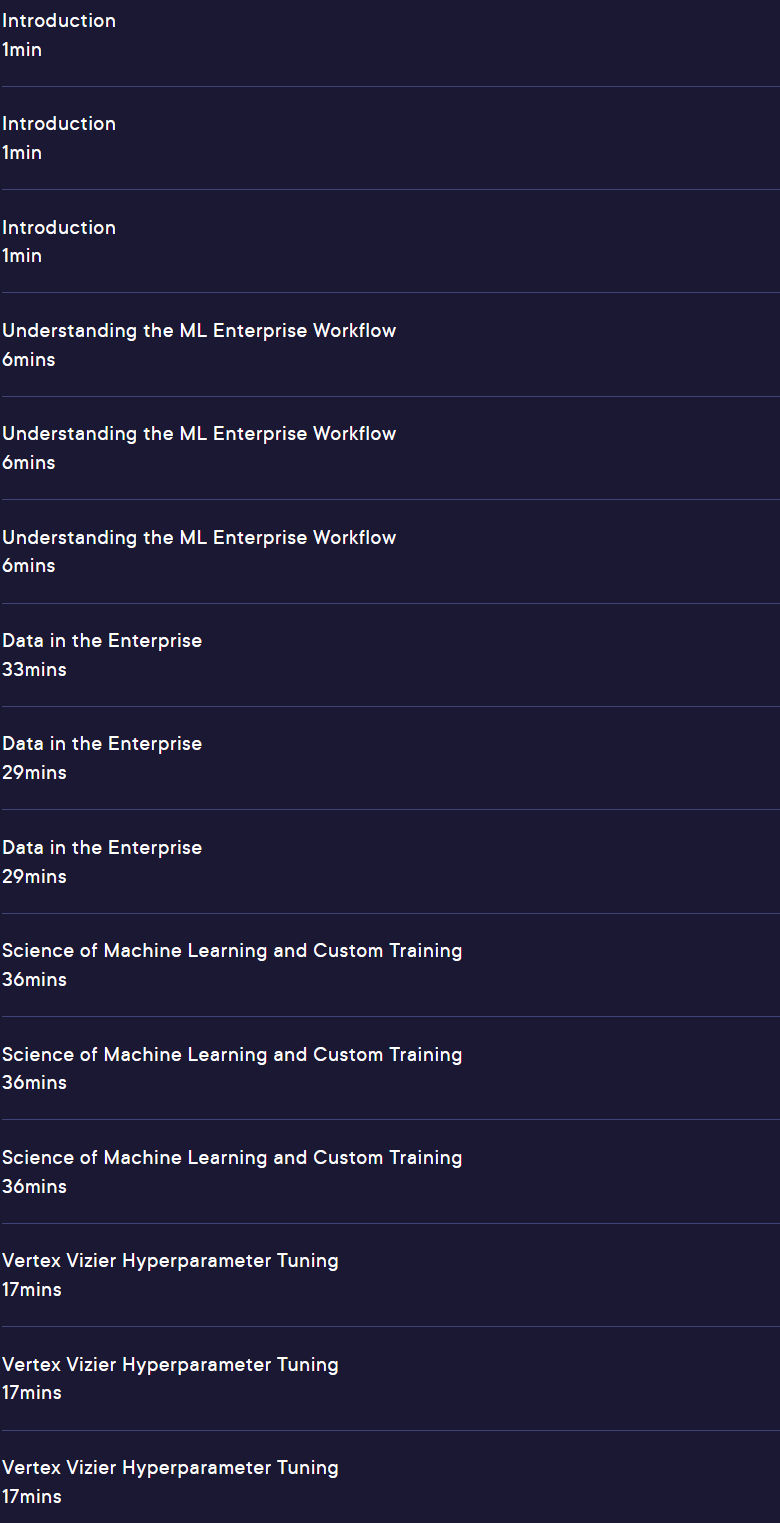This screenshot has height=1523, width=780.
Task: Open first Data in the Enterprise 29mins entry
Action: point(102,744)
